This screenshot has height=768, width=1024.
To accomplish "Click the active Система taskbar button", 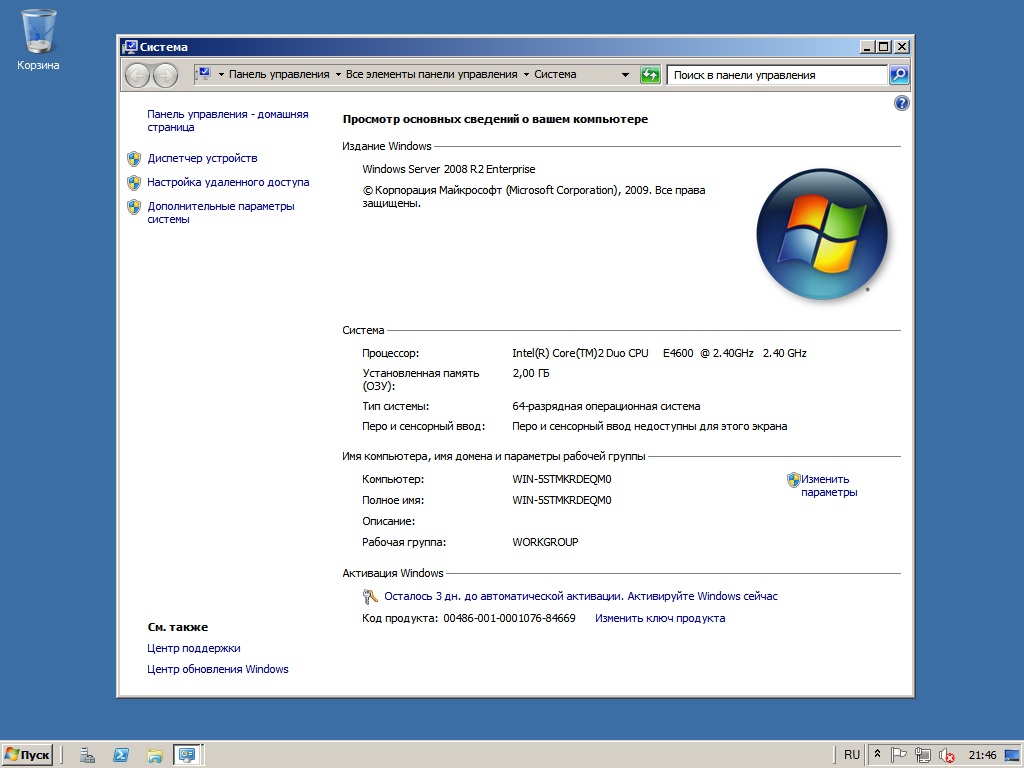I will pyautogui.click(x=188, y=755).
